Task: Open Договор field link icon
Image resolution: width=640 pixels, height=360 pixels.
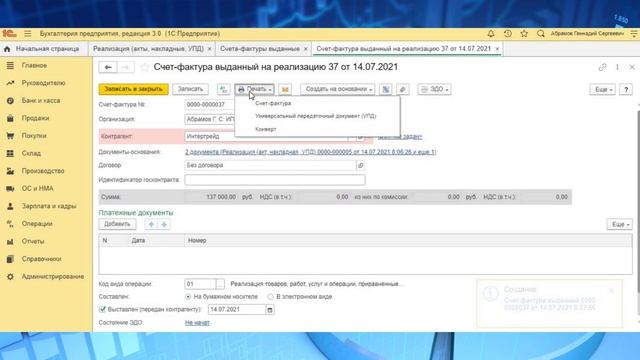Action: tap(360, 165)
